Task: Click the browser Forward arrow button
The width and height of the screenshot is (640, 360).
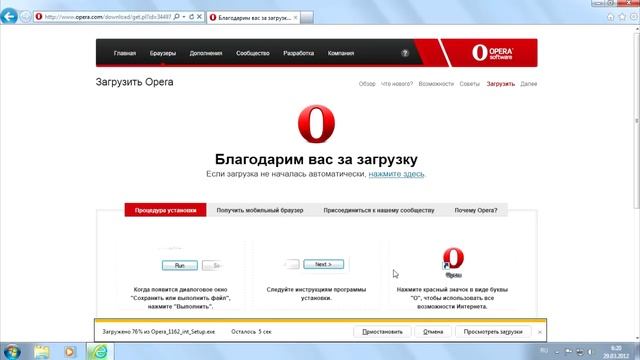Action: coord(25,17)
